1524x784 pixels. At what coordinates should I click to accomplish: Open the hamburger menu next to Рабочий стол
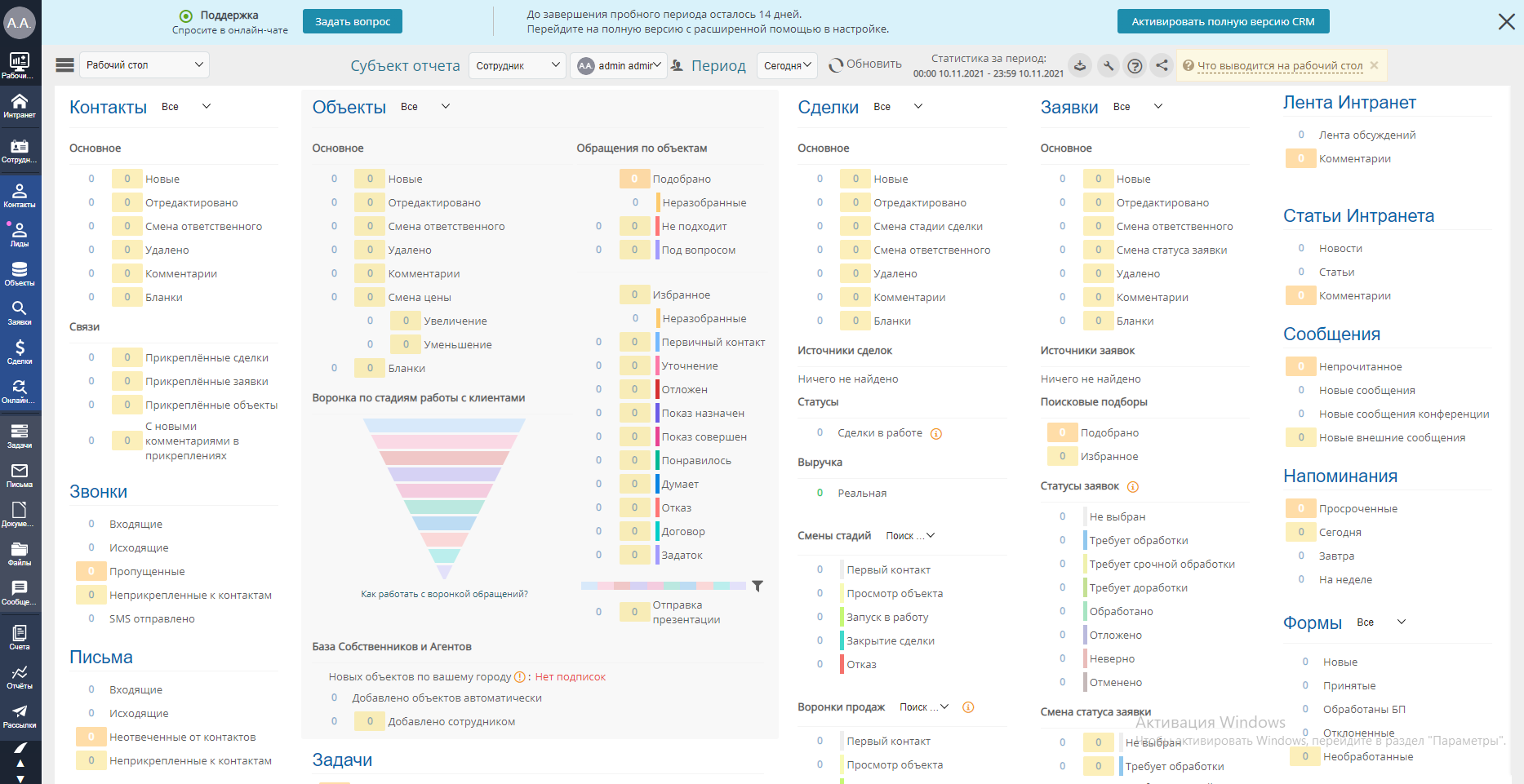coord(64,65)
